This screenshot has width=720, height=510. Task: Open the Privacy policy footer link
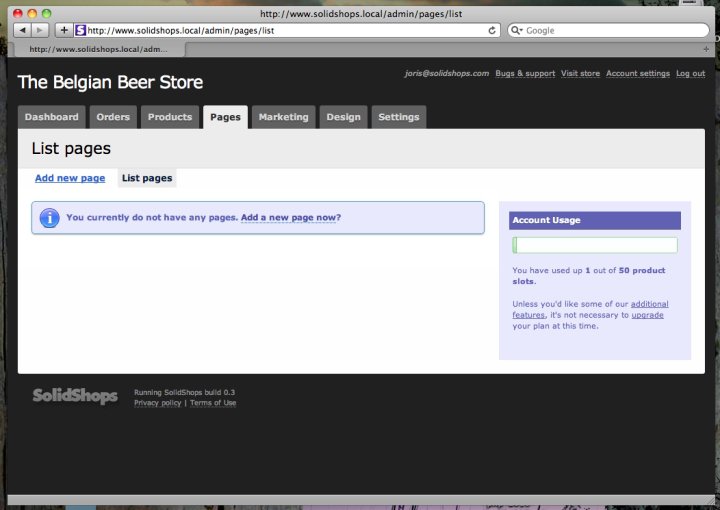pyautogui.click(x=158, y=403)
